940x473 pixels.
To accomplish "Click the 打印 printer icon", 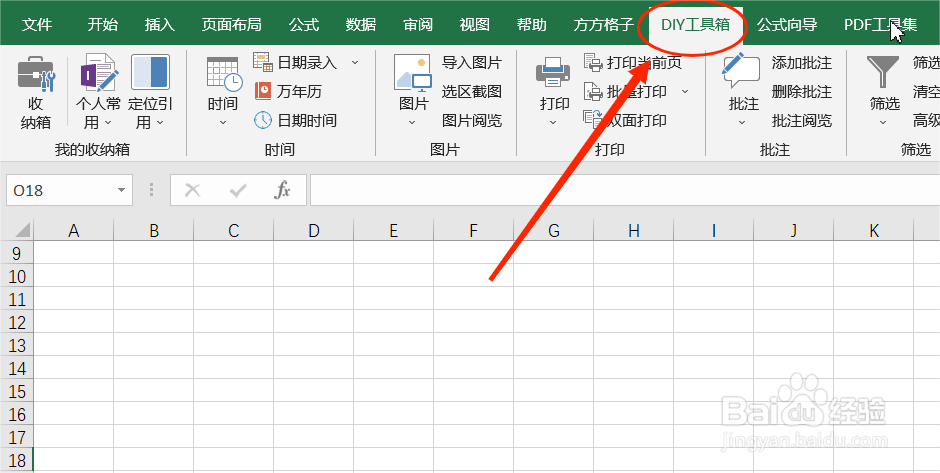I will [x=553, y=73].
